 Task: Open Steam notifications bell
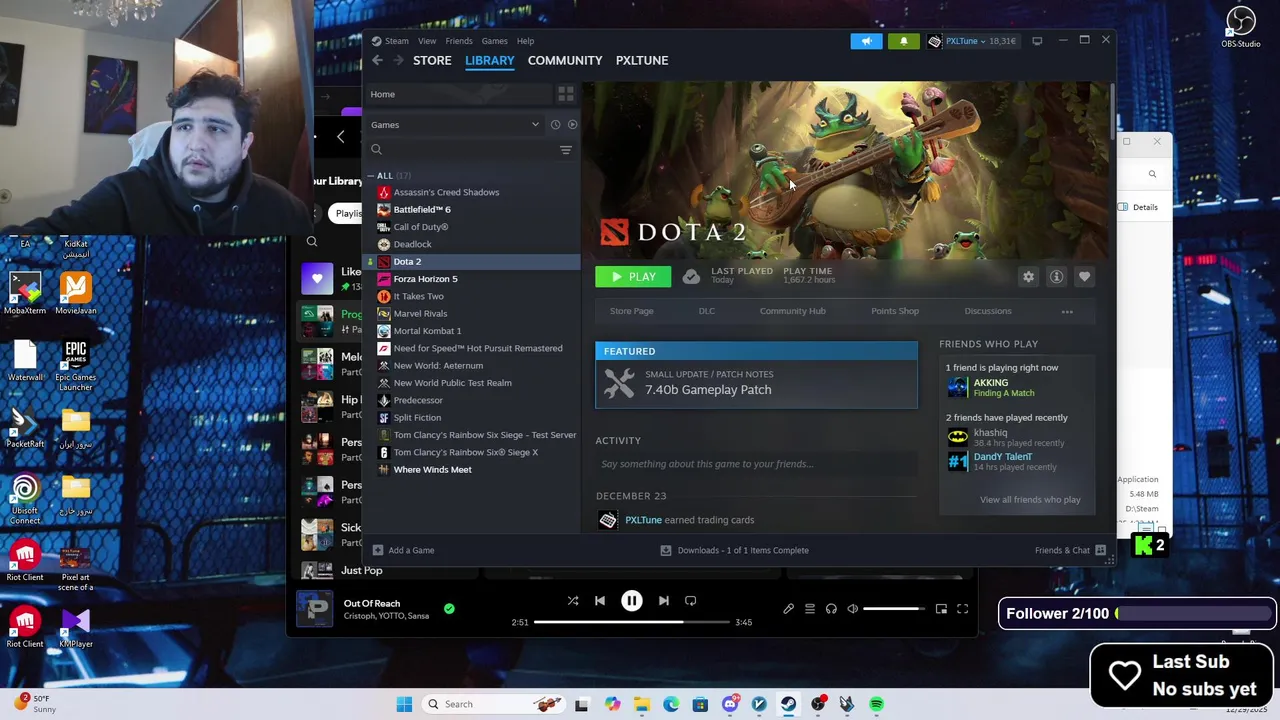(x=903, y=41)
